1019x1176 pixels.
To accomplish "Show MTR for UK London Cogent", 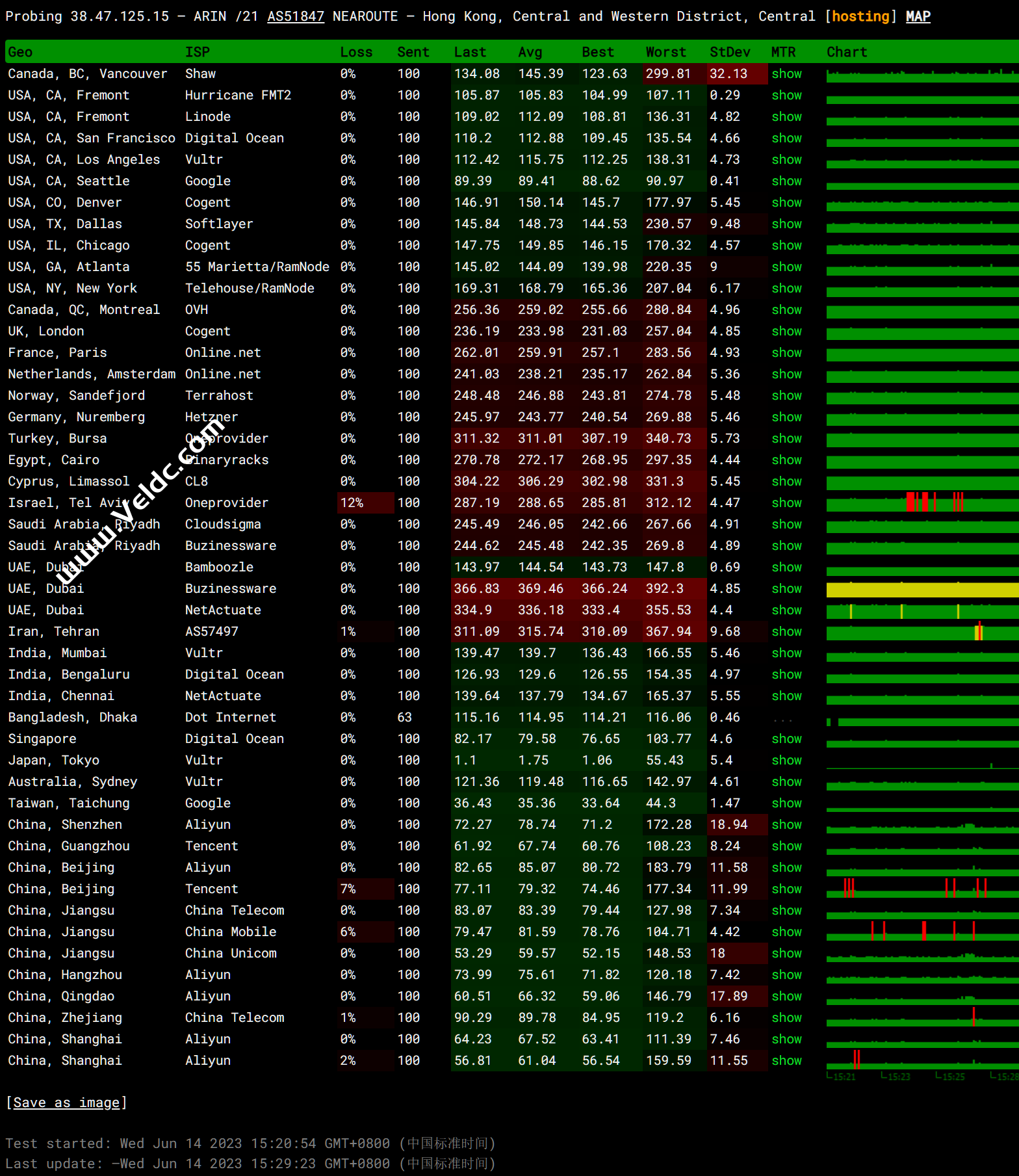I will point(786,332).
